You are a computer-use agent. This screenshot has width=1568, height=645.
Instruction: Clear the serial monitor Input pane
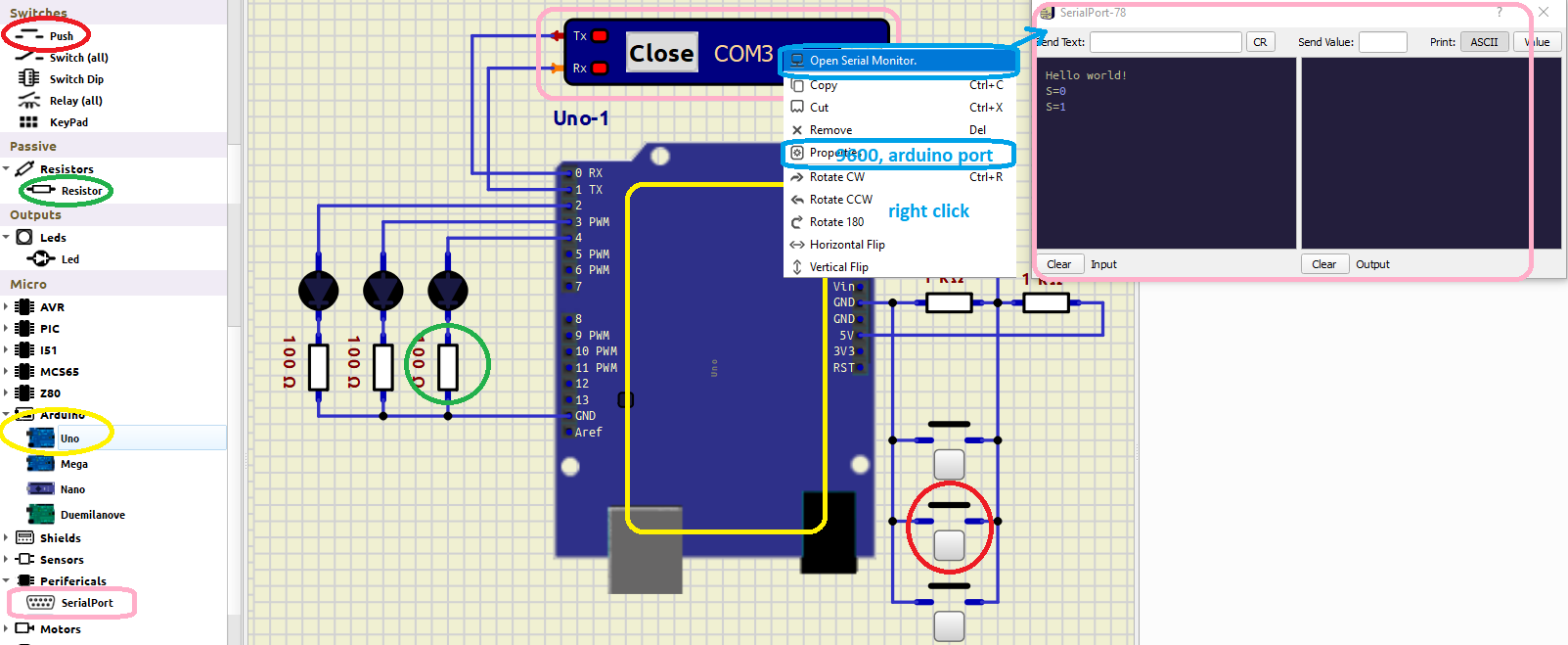coord(1059,264)
